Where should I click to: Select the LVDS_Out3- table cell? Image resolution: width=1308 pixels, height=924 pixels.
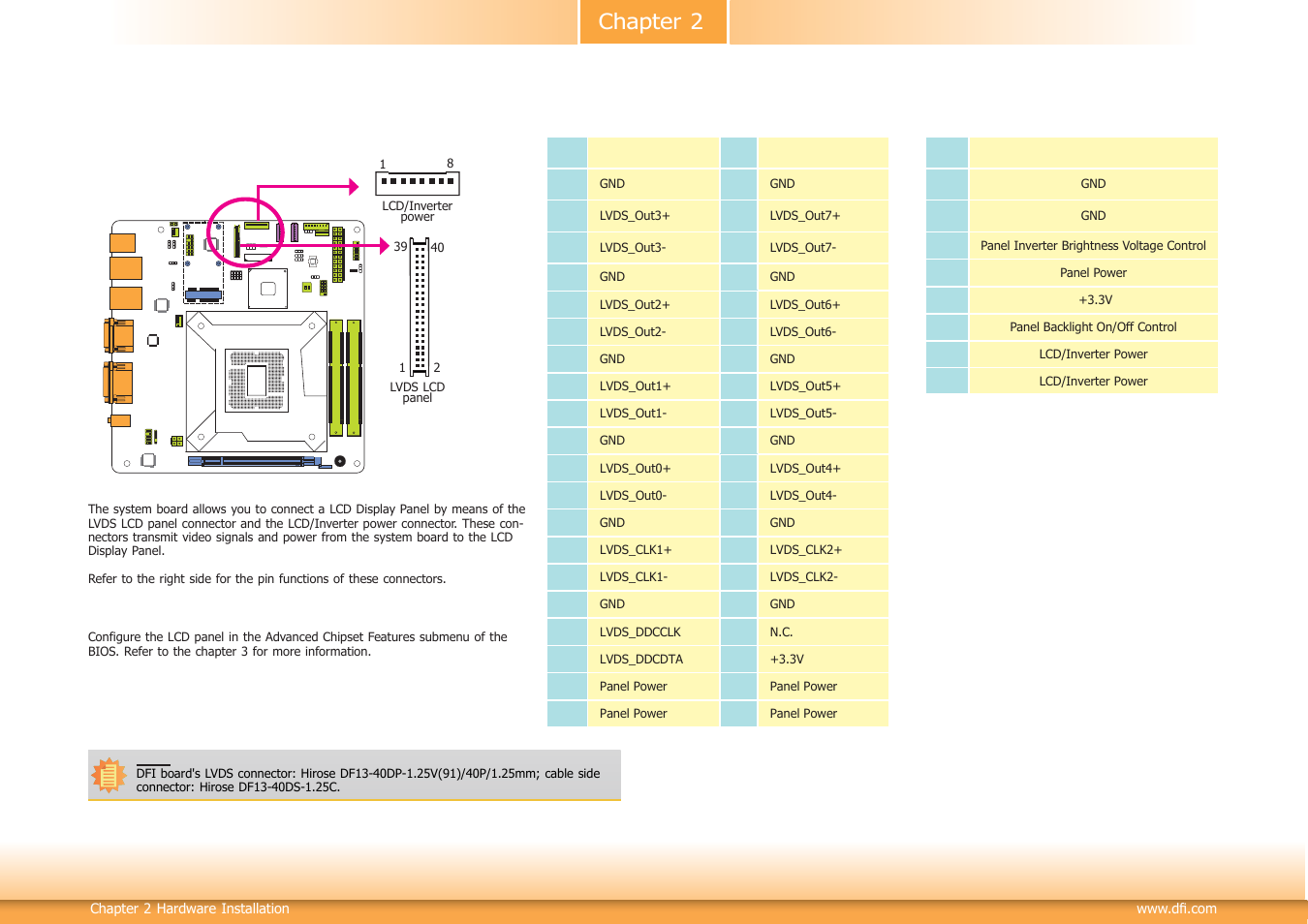point(654,248)
